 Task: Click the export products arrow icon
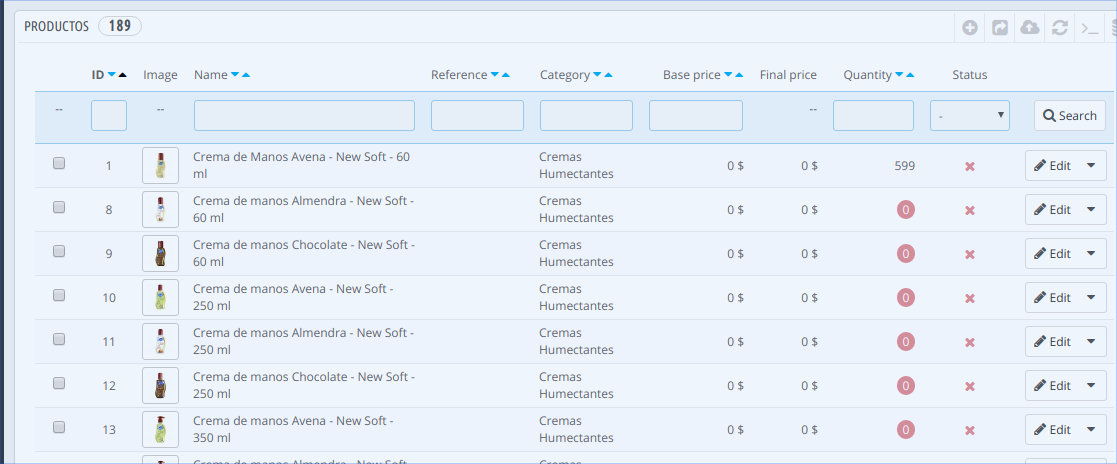tap(1000, 28)
